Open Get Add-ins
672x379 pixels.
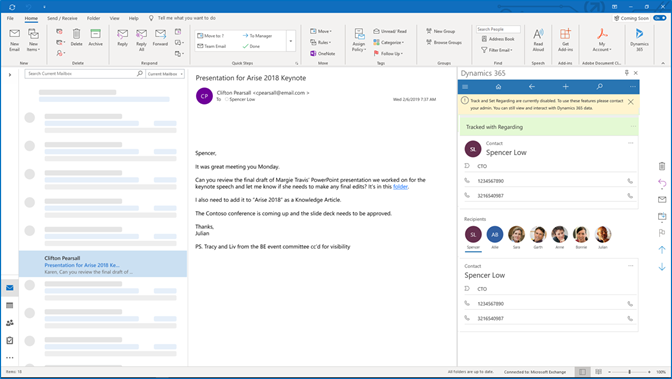[565, 39]
